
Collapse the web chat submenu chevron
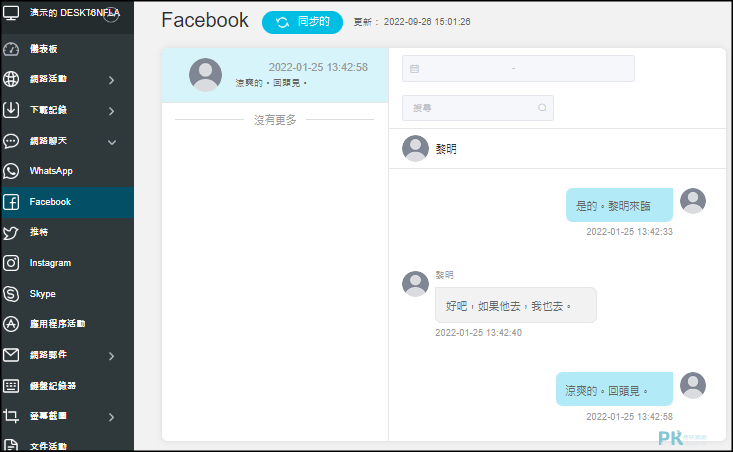pos(112,142)
